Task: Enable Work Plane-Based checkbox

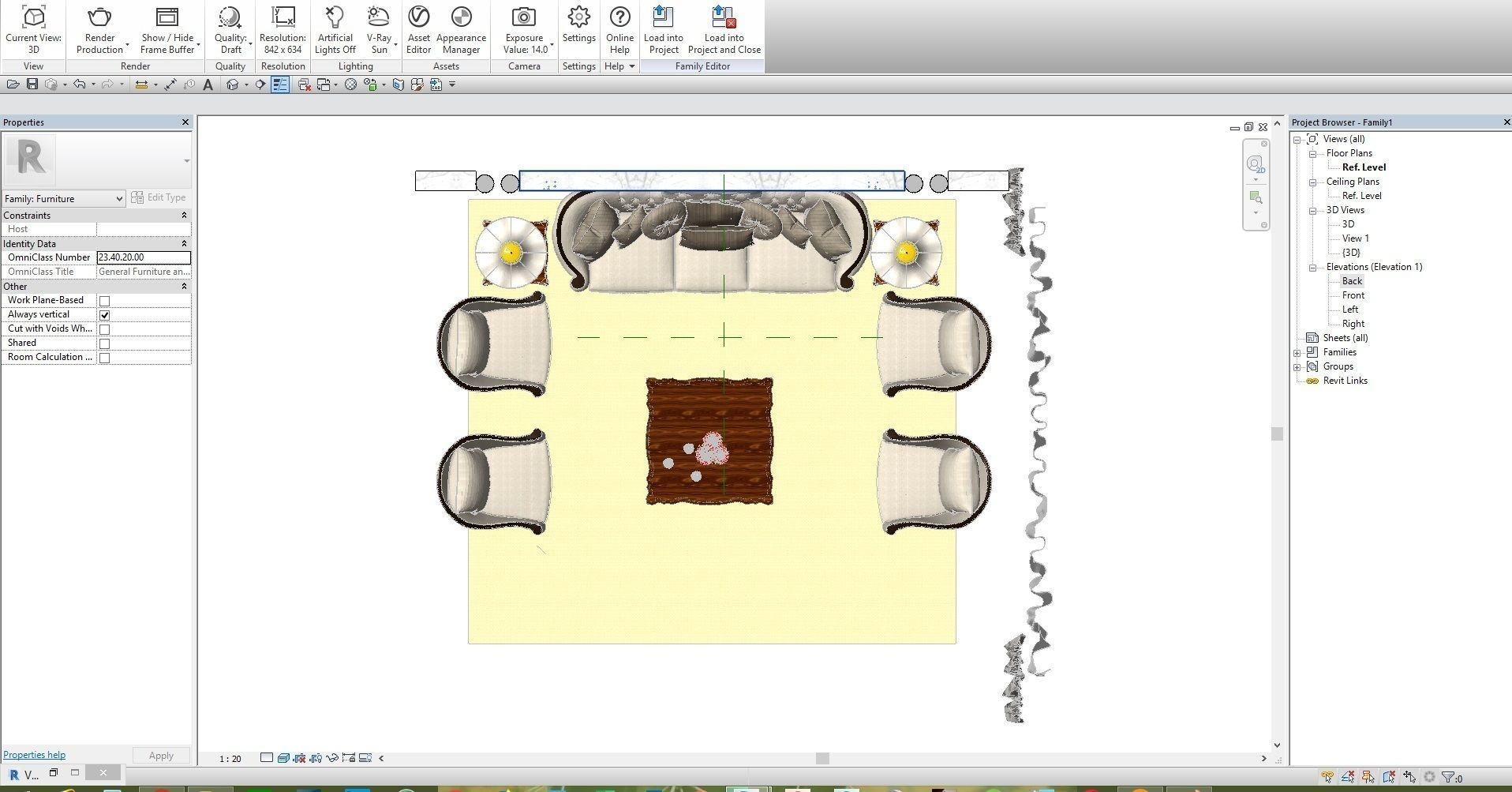Action: tap(104, 301)
